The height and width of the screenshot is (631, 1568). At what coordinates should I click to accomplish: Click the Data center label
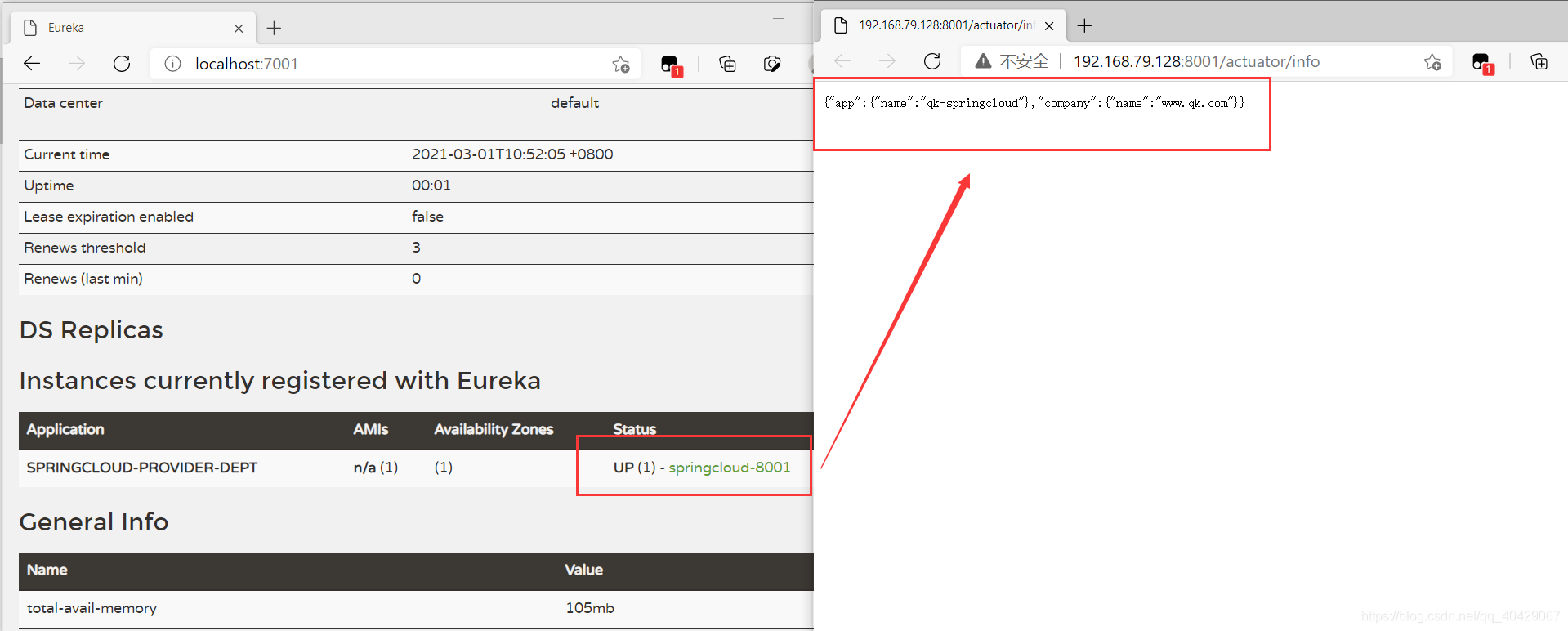[63, 103]
